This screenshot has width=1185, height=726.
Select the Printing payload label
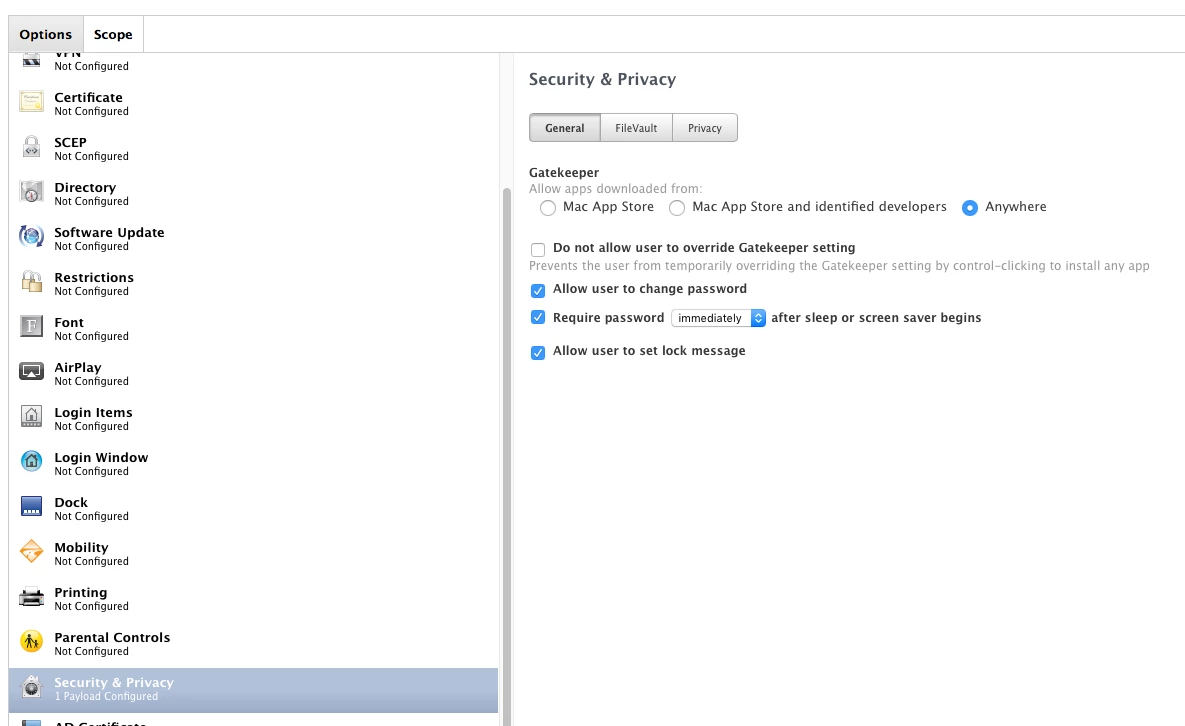tap(80, 592)
